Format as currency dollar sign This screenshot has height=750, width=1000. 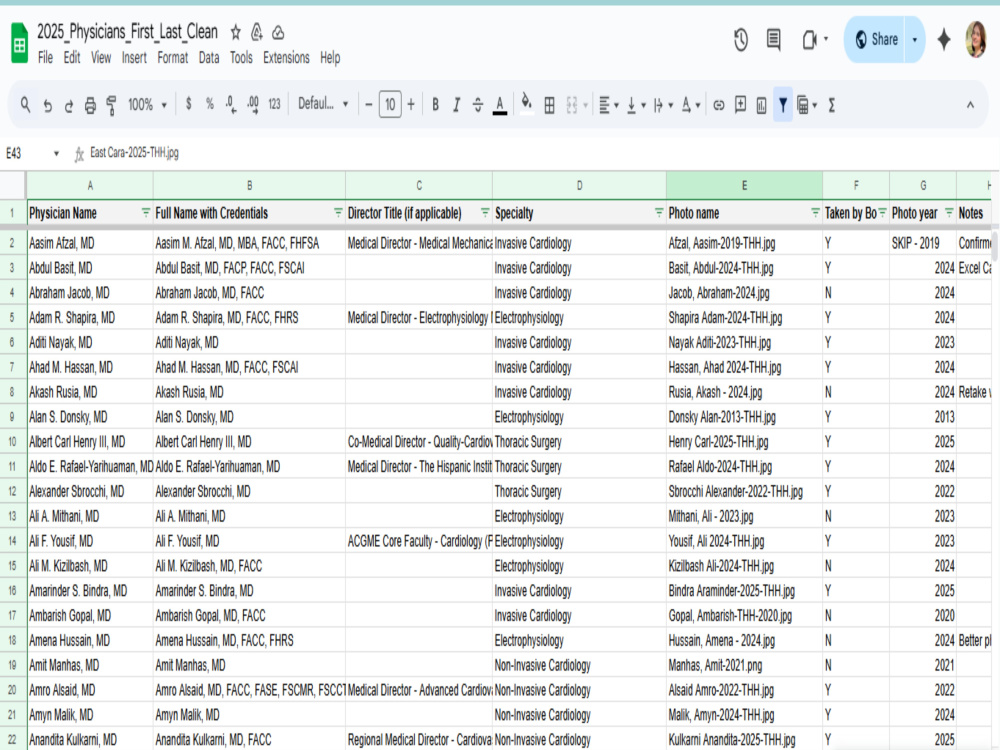(188, 104)
